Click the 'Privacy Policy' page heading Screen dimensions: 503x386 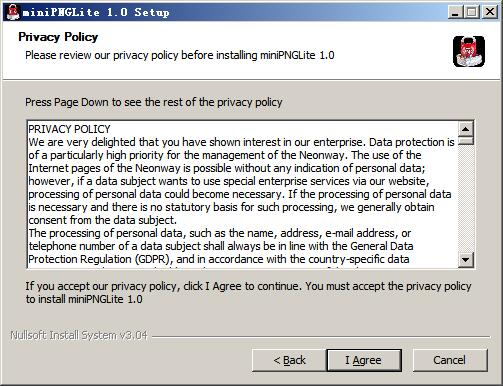pyautogui.click(x=58, y=37)
